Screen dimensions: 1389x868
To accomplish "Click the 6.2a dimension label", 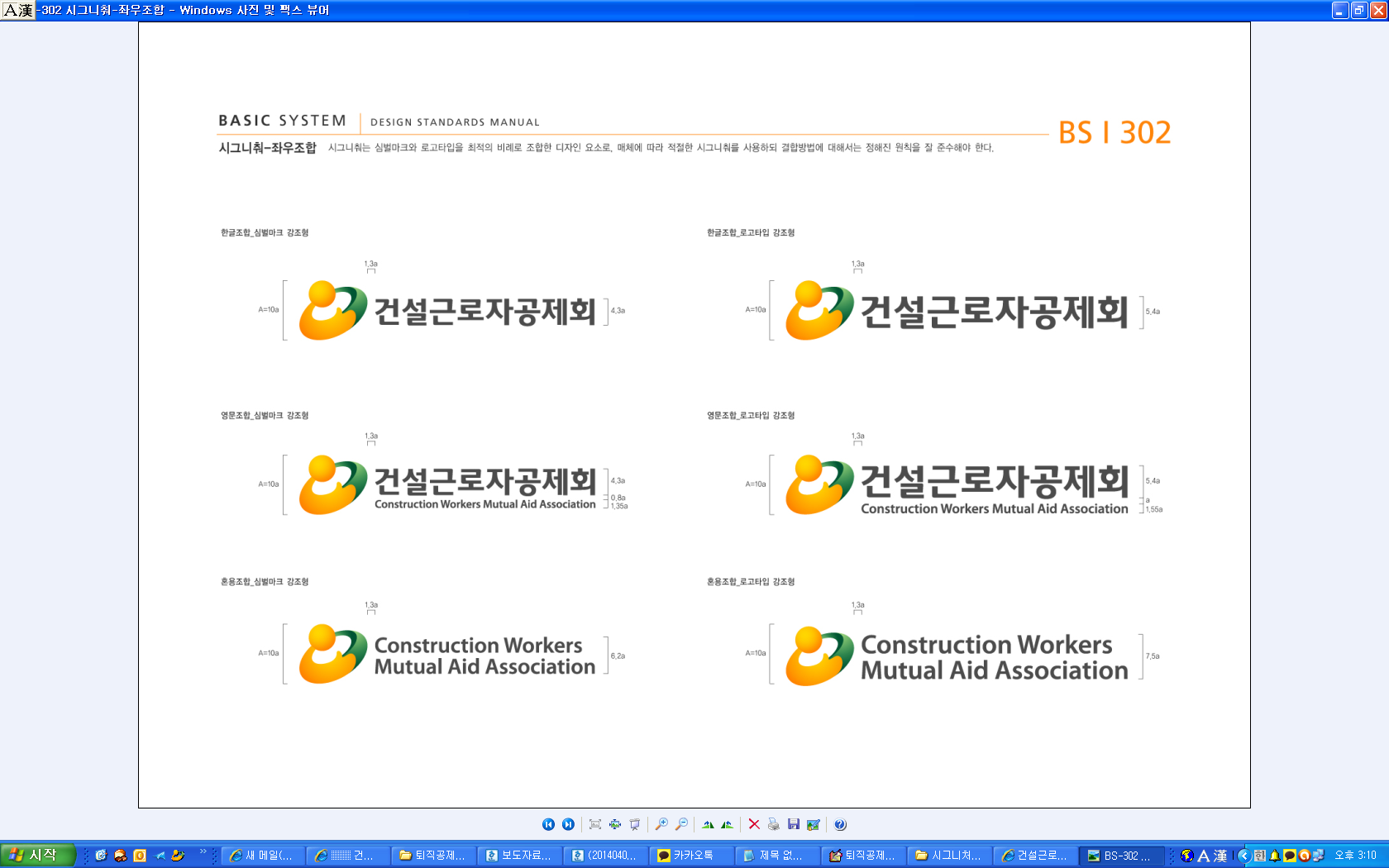I will (618, 656).
